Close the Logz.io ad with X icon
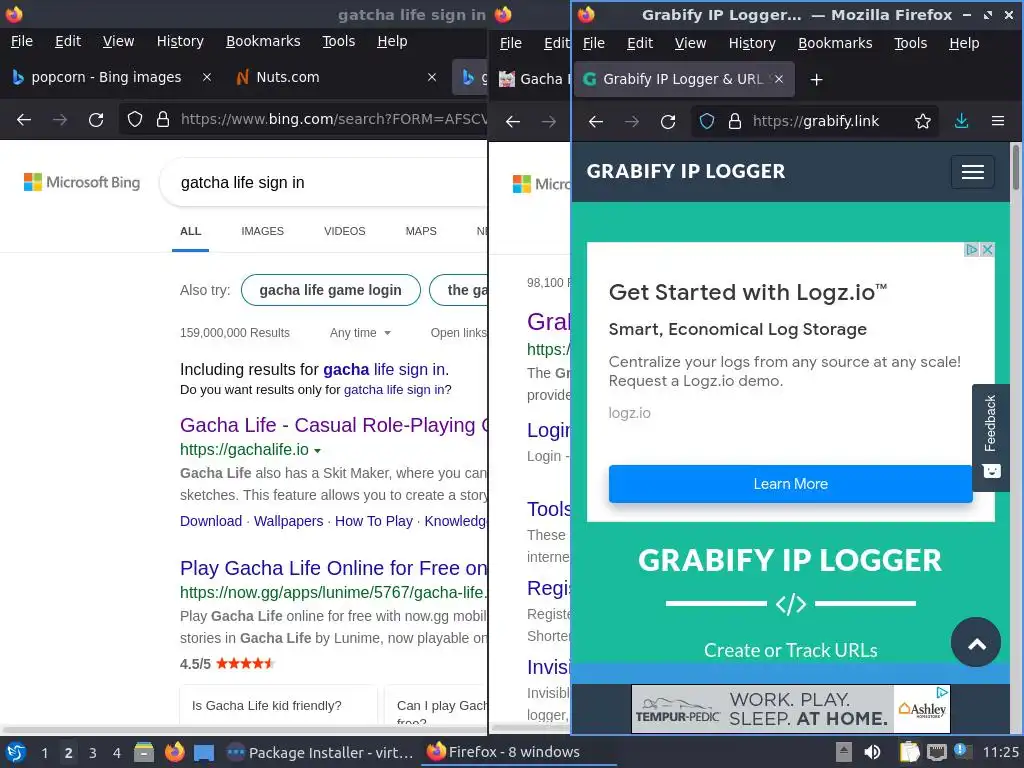 [x=987, y=249]
